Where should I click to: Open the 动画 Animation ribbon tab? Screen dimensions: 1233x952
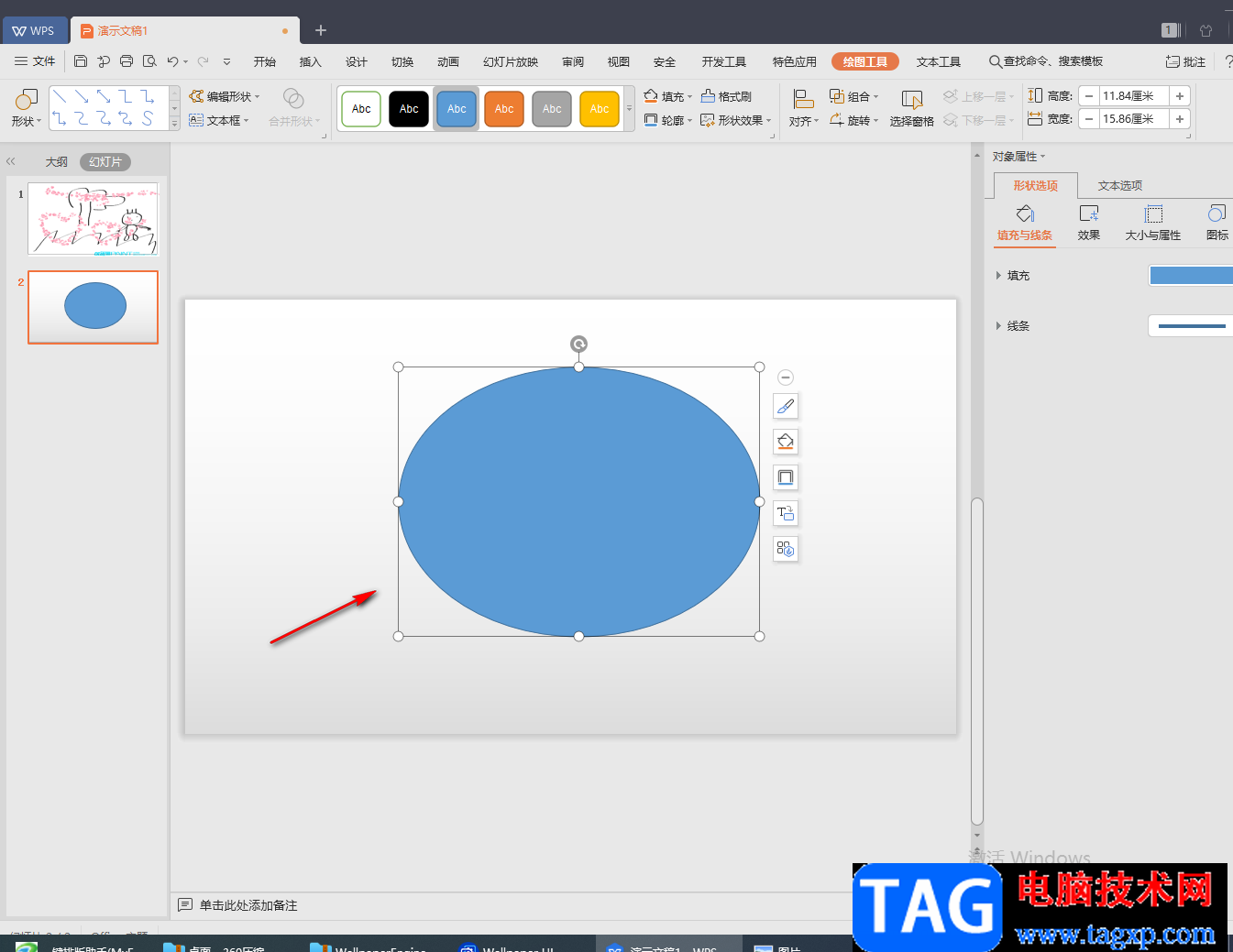point(448,61)
